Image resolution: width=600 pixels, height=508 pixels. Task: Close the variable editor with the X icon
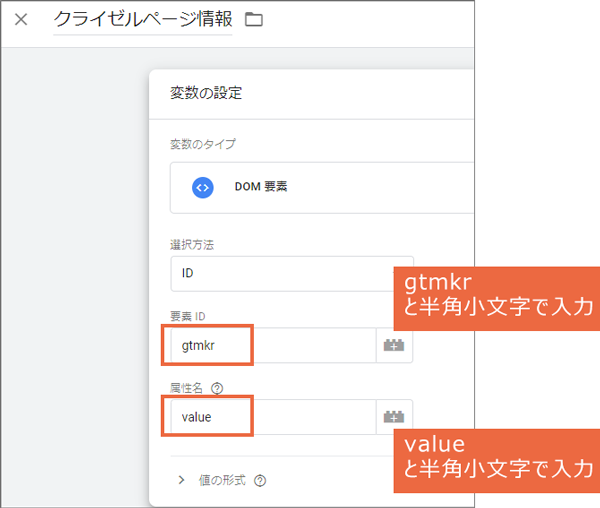(21, 19)
